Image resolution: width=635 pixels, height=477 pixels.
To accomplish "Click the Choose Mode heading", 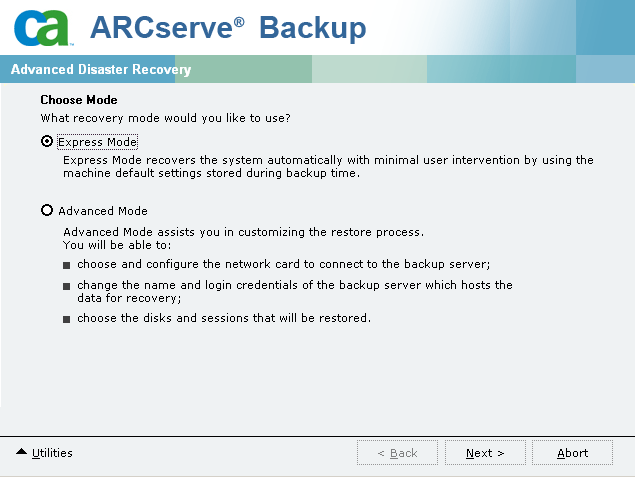I will tap(79, 100).
